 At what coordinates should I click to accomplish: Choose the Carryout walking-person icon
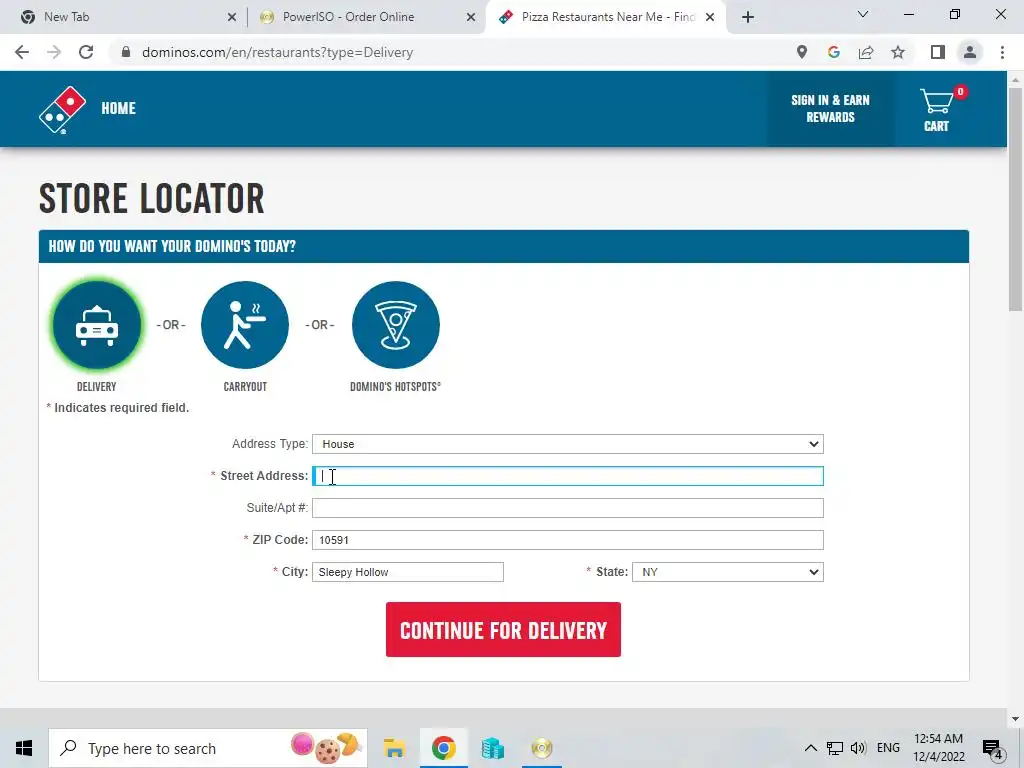point(245,325)
